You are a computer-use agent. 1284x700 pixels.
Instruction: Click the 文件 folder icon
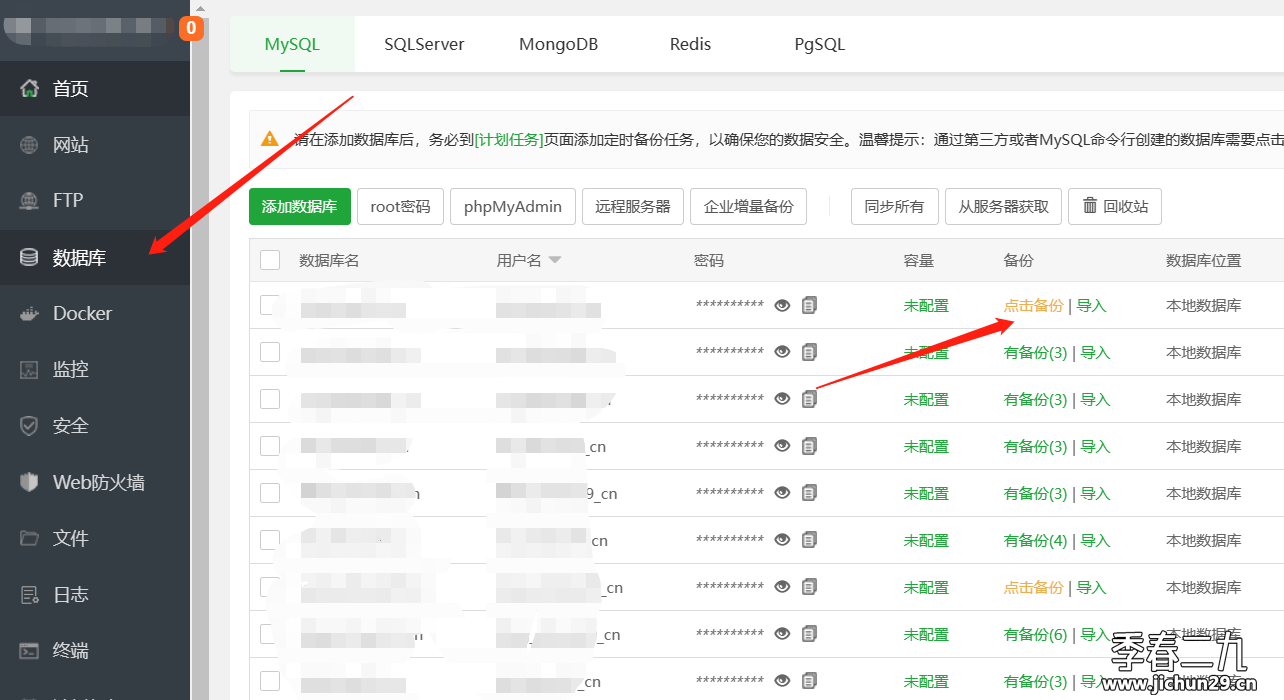30,538
